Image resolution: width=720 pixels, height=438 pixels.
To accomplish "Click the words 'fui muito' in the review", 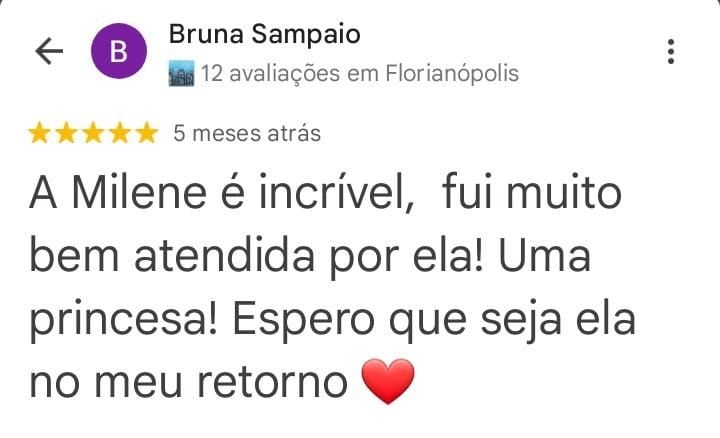I will (x=532, y=193).
